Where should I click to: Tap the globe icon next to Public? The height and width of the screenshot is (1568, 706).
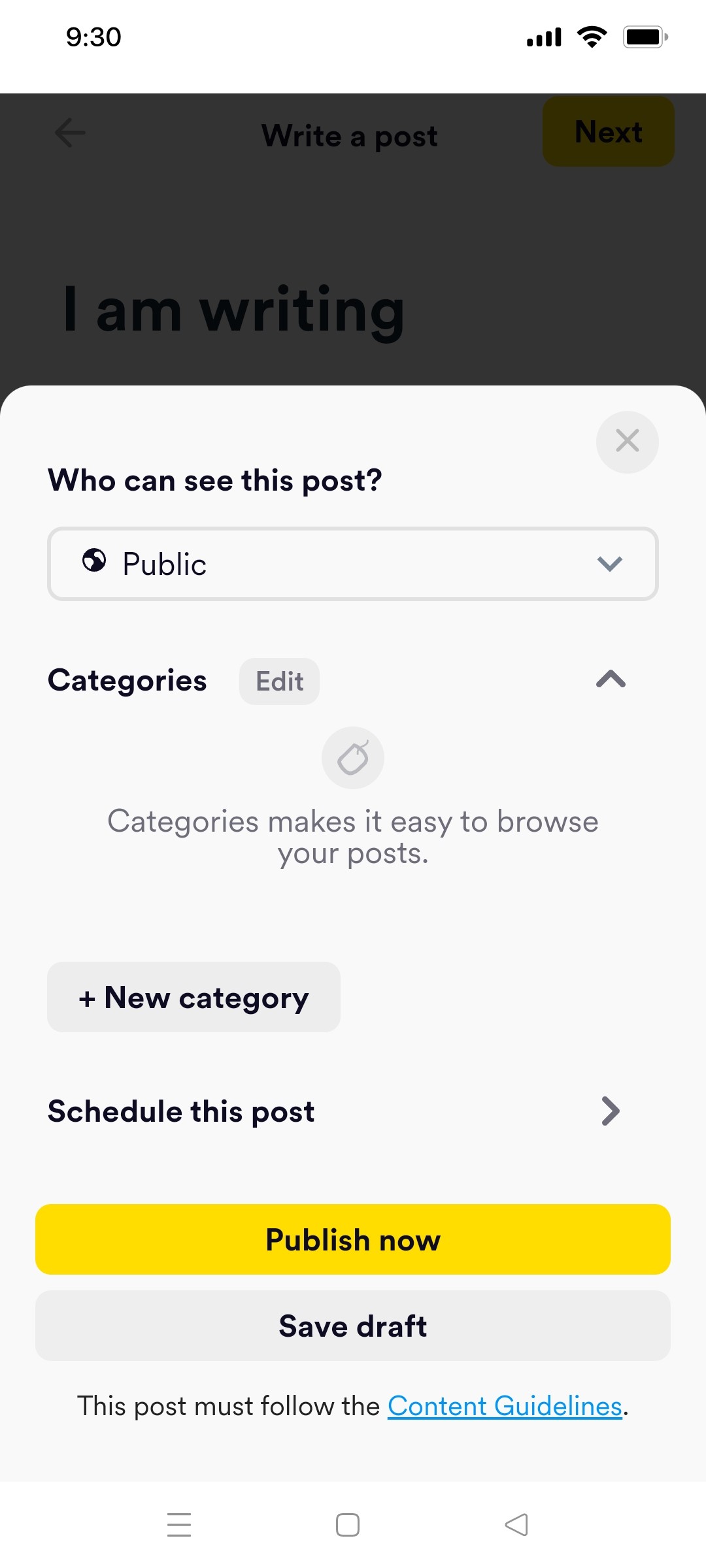point(93,562)
